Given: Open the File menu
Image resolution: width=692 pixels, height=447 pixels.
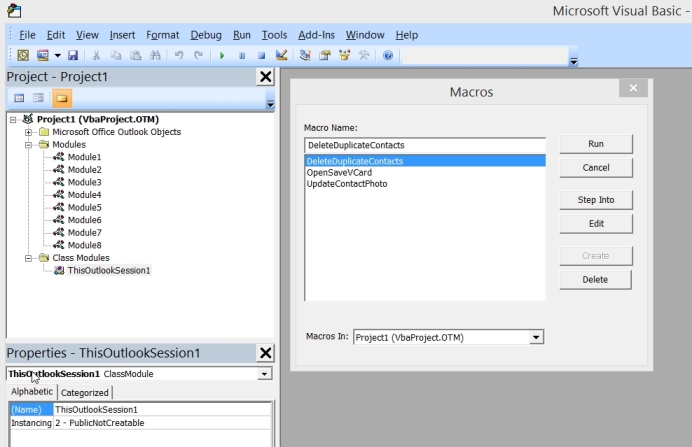Looking at the screenshot, I should click(x=27, y=35).
